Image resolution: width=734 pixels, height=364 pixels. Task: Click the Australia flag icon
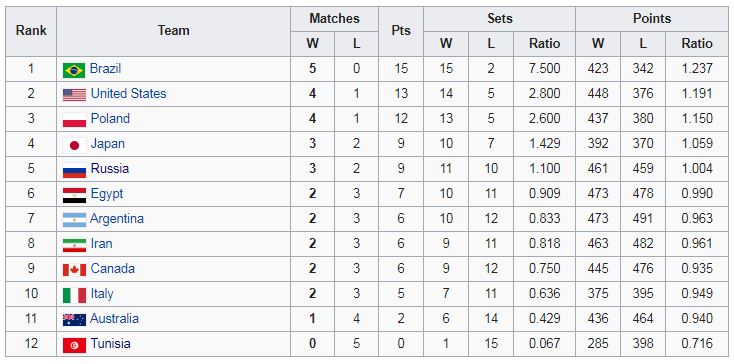pyautogui.click(x=74, y=320)
